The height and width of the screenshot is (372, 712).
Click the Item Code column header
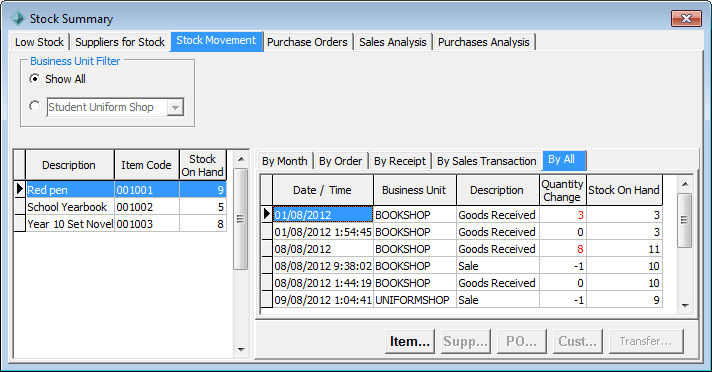pos(147,165)
